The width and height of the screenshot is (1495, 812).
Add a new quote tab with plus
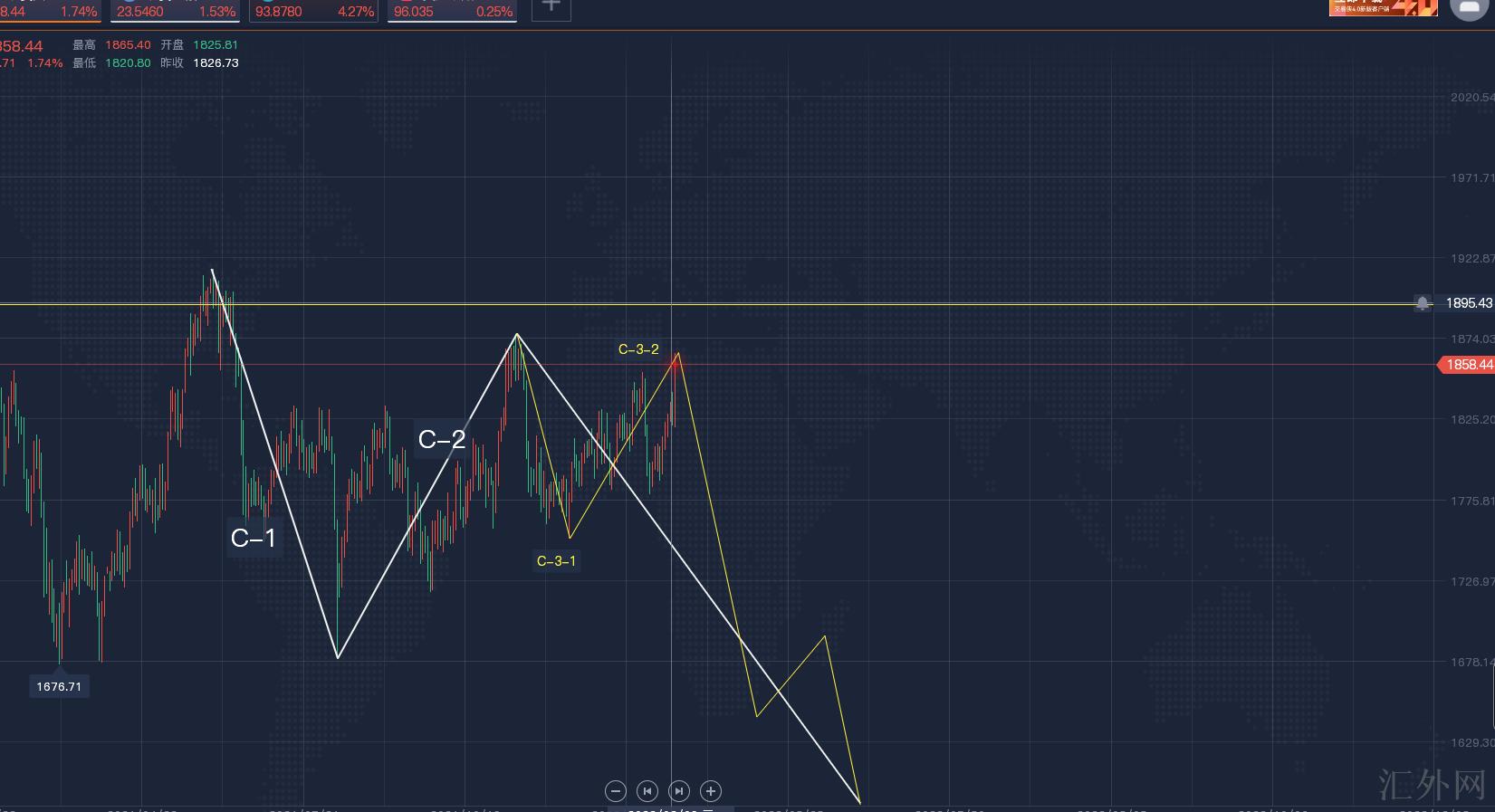click(551, 7)
